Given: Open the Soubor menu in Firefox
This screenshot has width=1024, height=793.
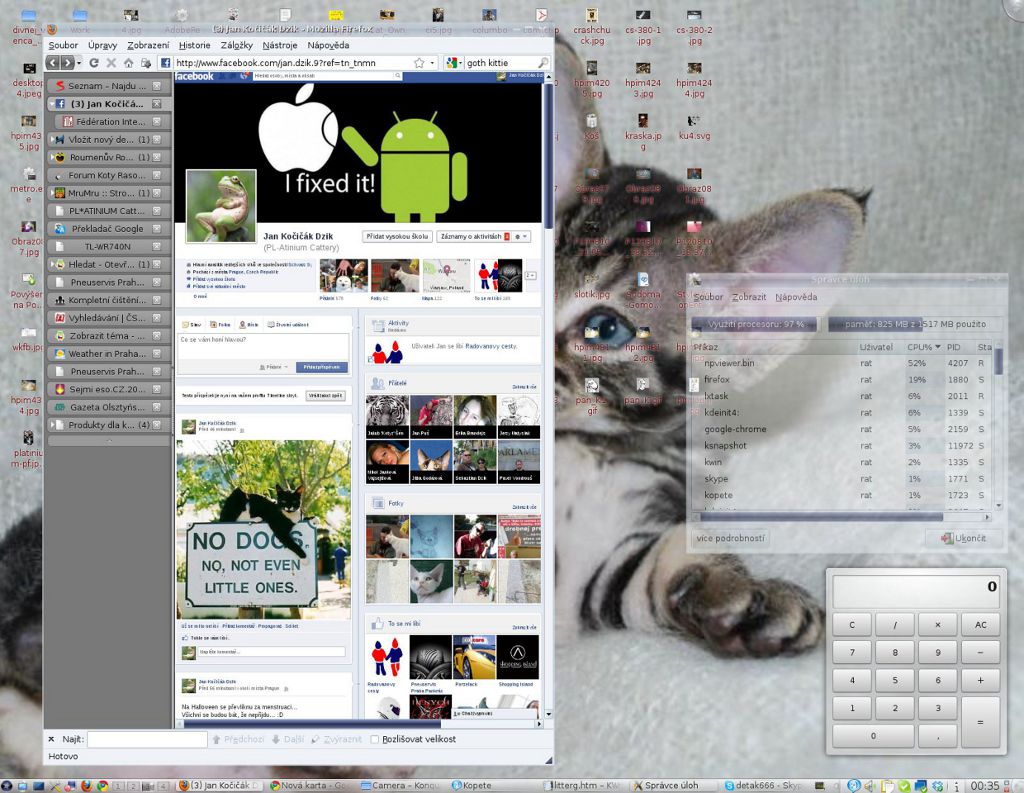Looking at the screenshot, I should tap(63, 45).
